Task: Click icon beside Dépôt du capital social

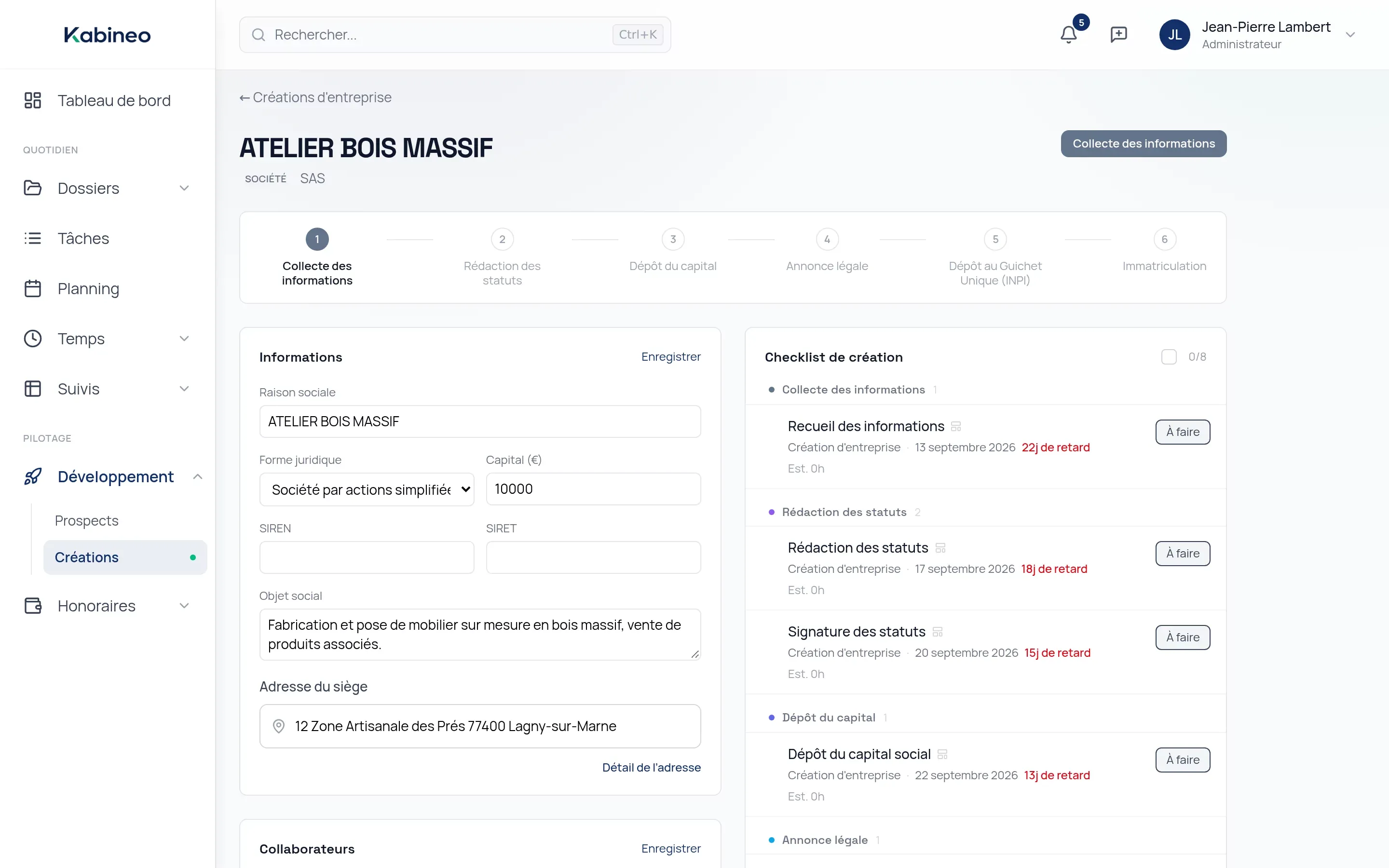Action: [x=942, y=754]
